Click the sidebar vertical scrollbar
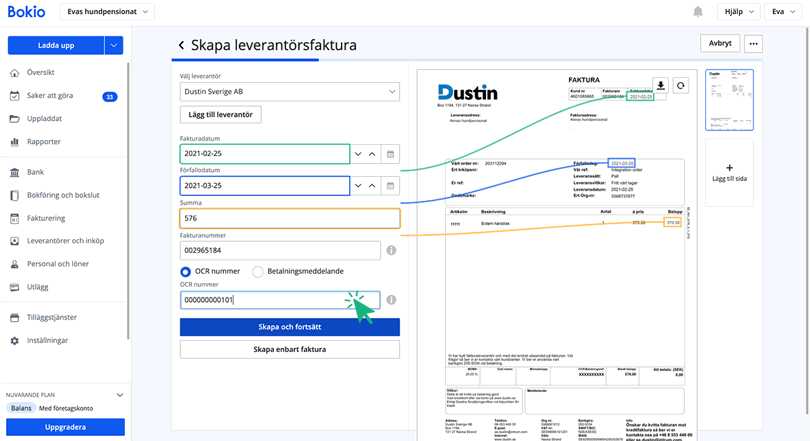The image size is (810, 441). point(128,201)
